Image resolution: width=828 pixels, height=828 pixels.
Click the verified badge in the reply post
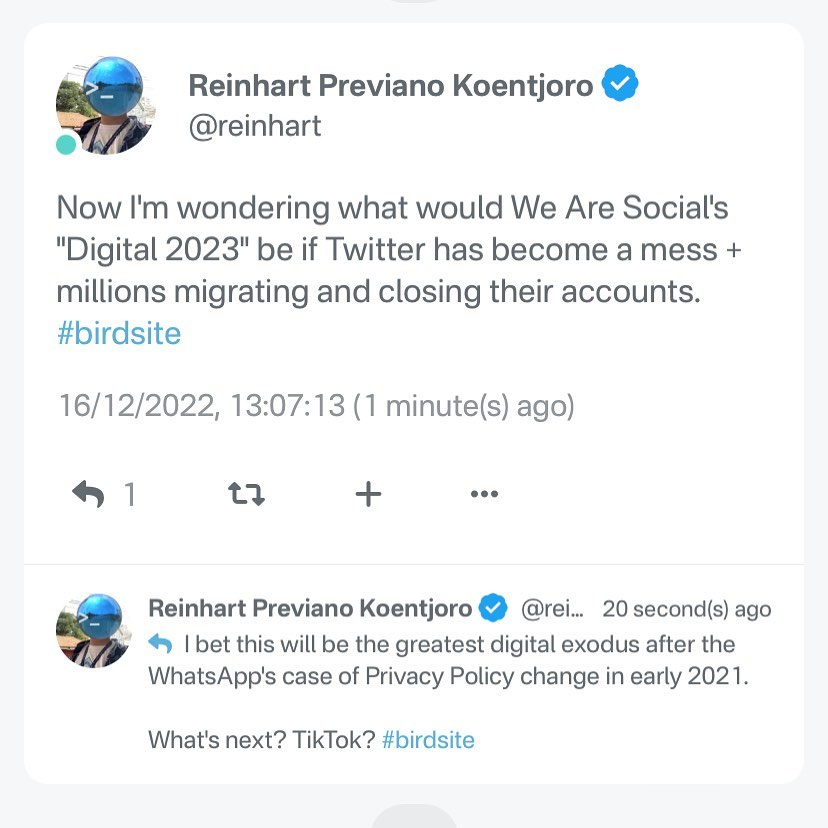493,608
